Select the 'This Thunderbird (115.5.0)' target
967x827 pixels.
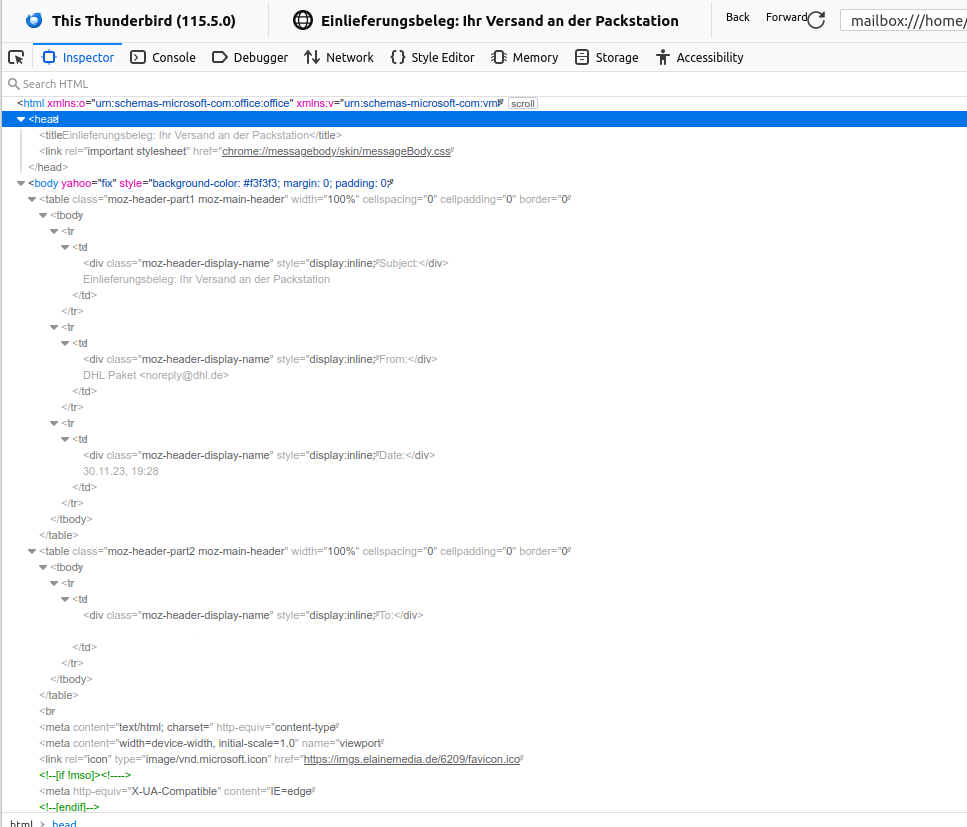pos(130,20)
